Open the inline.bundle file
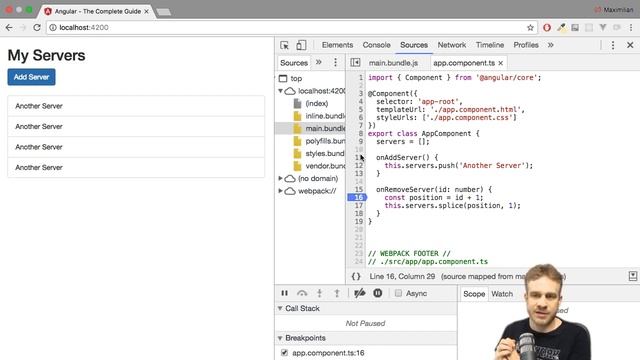The width and height of the screenshot is (640, 360). coord(325,116)
